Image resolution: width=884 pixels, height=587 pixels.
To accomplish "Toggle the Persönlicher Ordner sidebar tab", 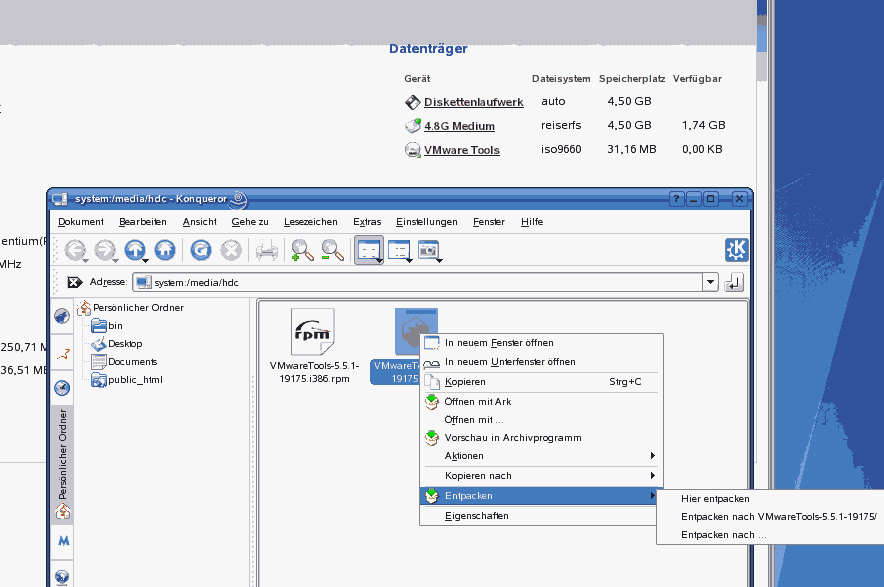I will tap(63, 463).
